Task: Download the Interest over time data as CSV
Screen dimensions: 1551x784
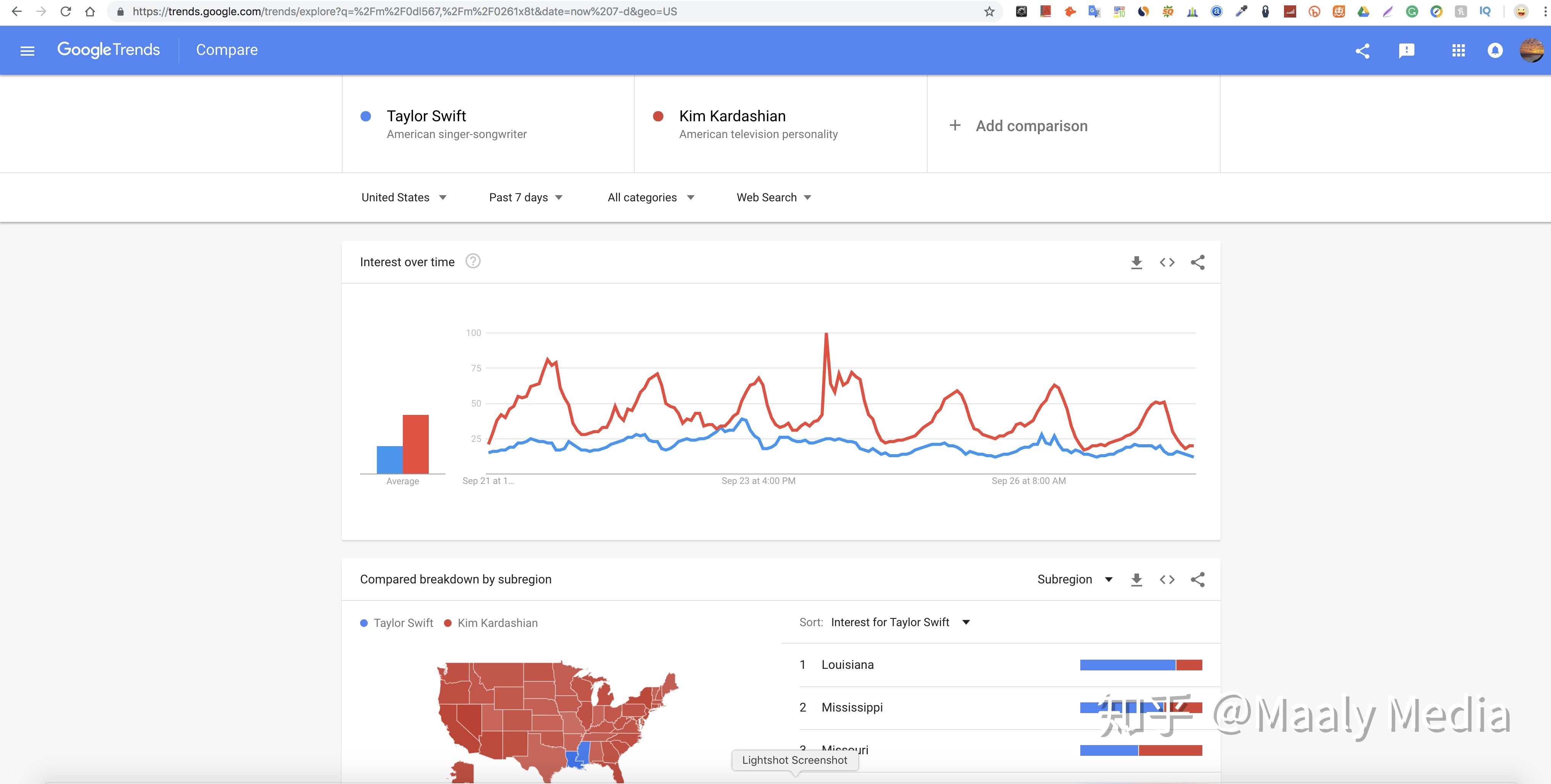Action: (x=1136, y=262)
